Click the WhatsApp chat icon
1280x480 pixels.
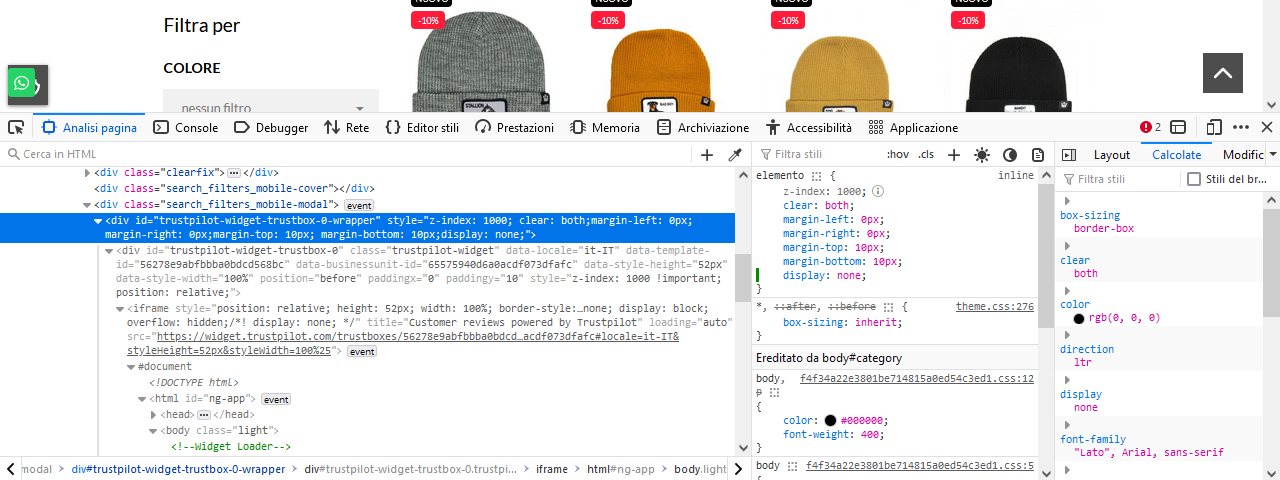tap(22, 82)
